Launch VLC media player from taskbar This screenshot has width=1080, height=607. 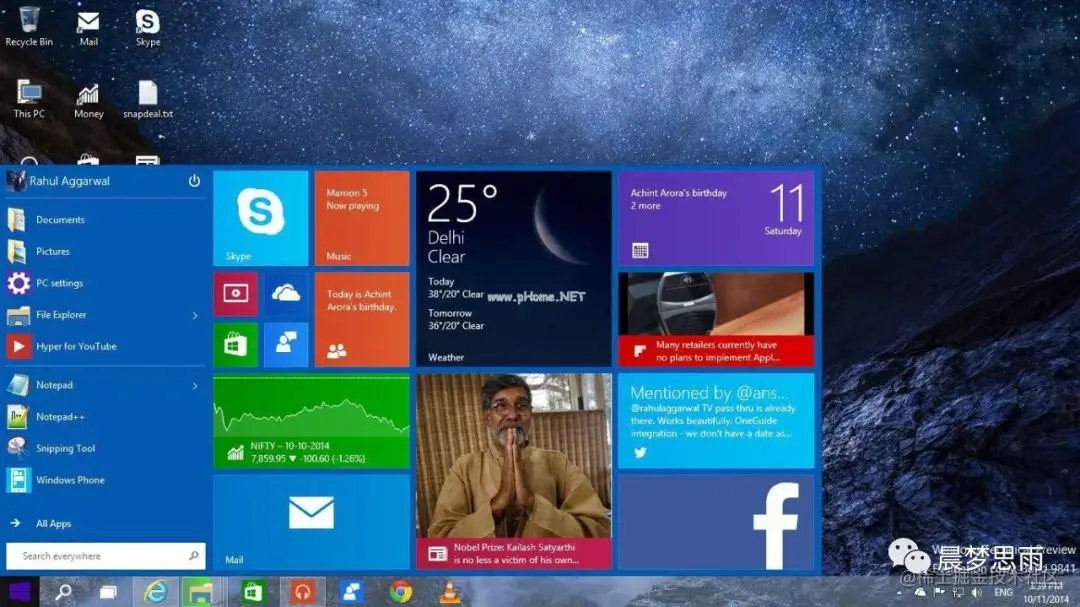point(450,592)
